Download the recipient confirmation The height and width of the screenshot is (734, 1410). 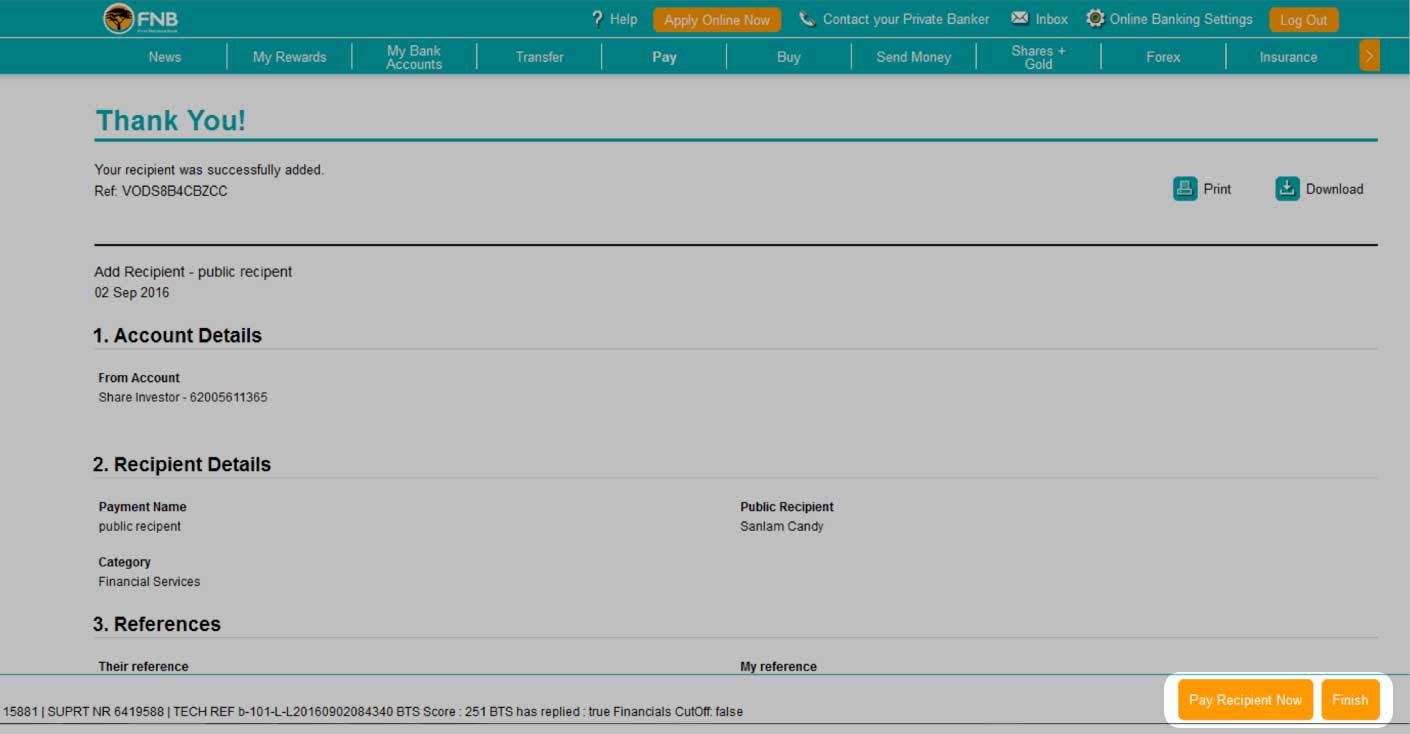point(1319,188)
